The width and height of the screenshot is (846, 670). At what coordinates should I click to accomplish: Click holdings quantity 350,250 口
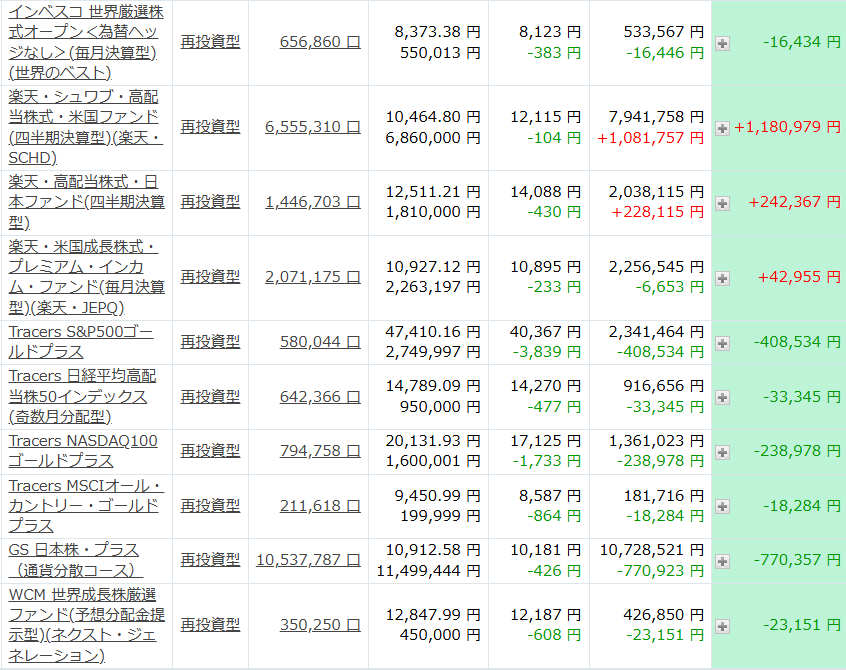coord(320,625)
